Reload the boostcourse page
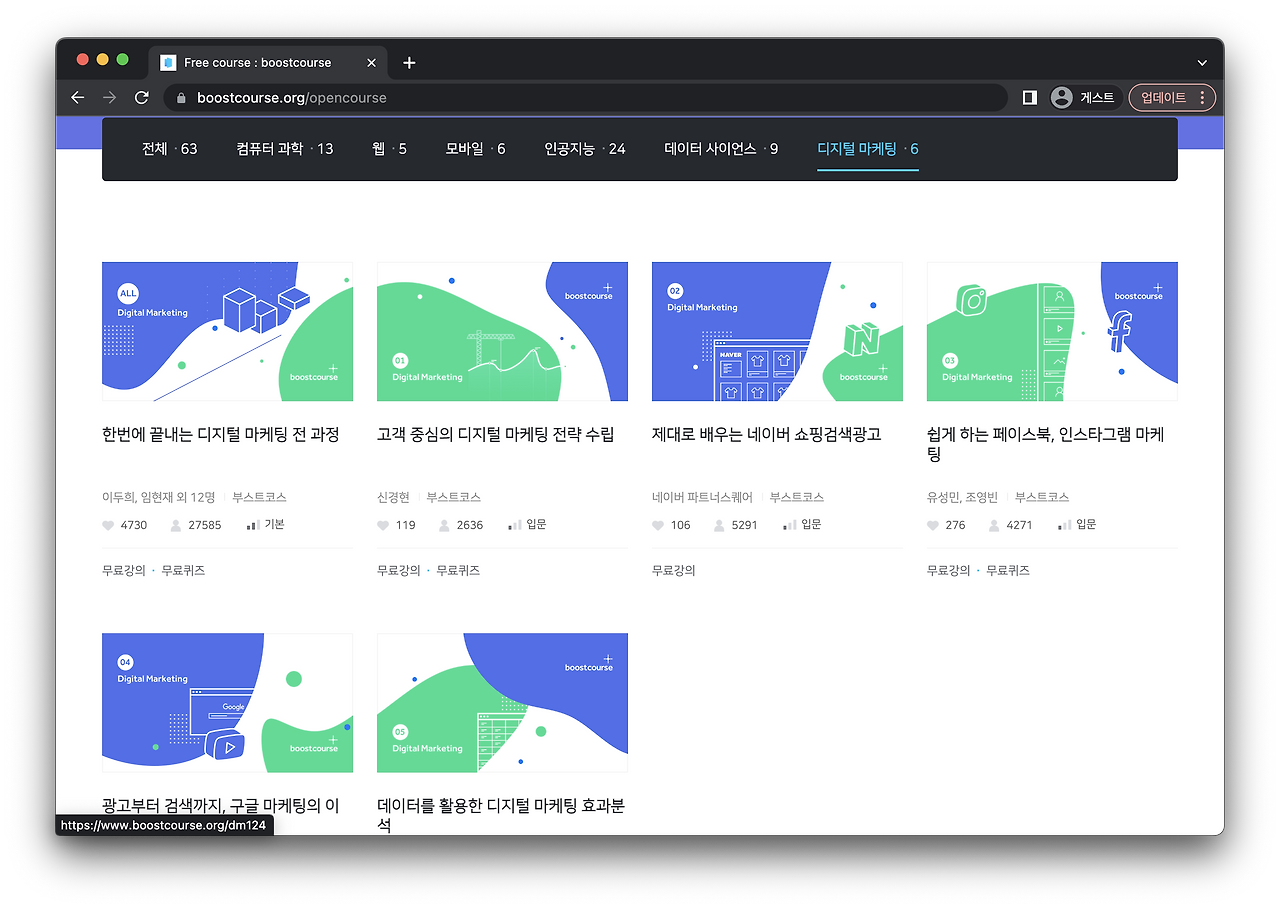This screenshot has height=909, width=1280. (x=141, y=97)
